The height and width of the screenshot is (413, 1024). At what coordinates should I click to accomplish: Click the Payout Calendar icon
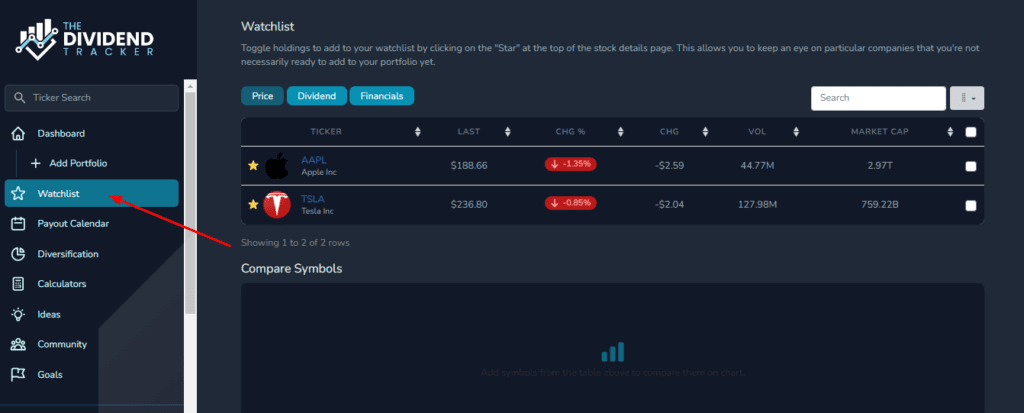coord(18,223)
